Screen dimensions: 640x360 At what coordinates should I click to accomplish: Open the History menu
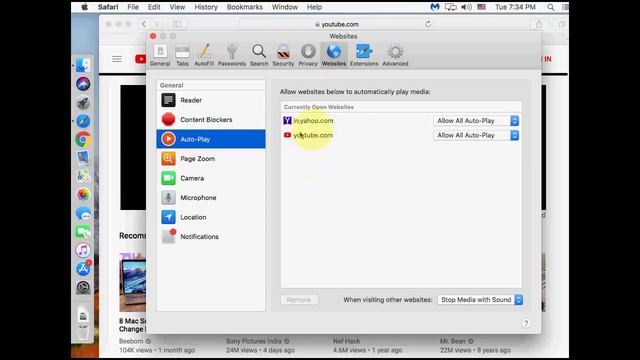pos(206,7)
